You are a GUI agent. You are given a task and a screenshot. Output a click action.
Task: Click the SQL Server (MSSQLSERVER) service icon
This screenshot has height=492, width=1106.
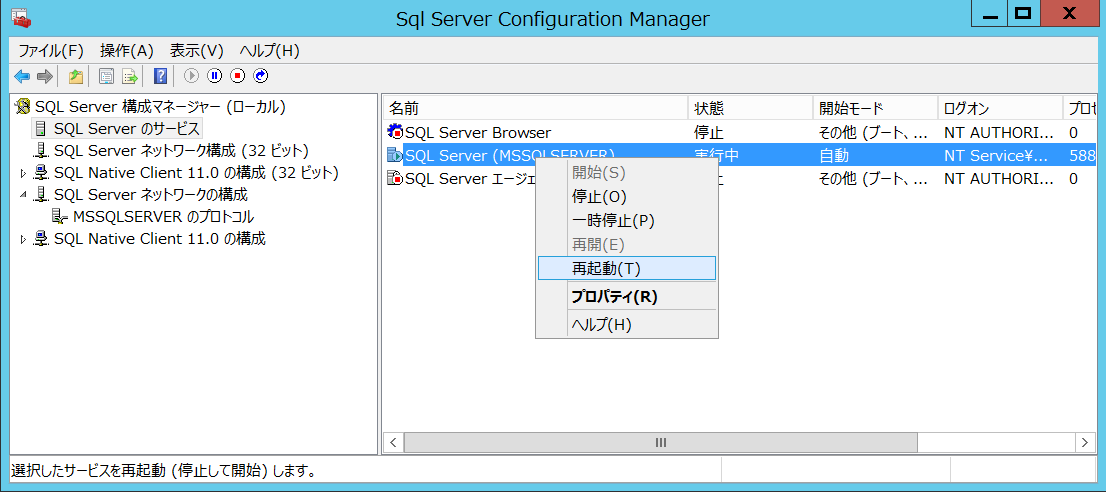[x=395, y=155]
